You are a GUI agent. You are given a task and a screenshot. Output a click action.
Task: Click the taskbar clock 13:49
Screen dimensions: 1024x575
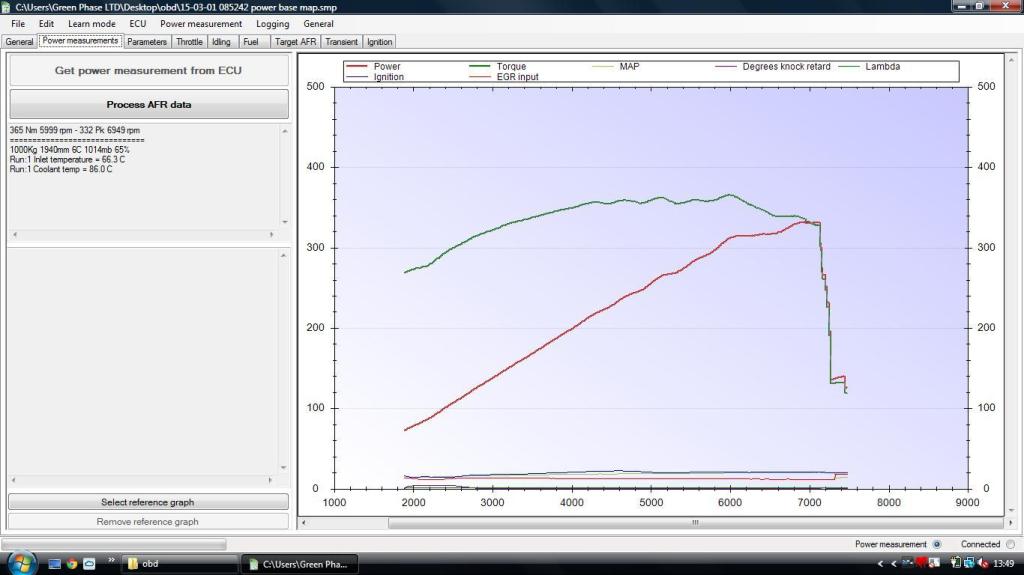tap(1003, 563)
